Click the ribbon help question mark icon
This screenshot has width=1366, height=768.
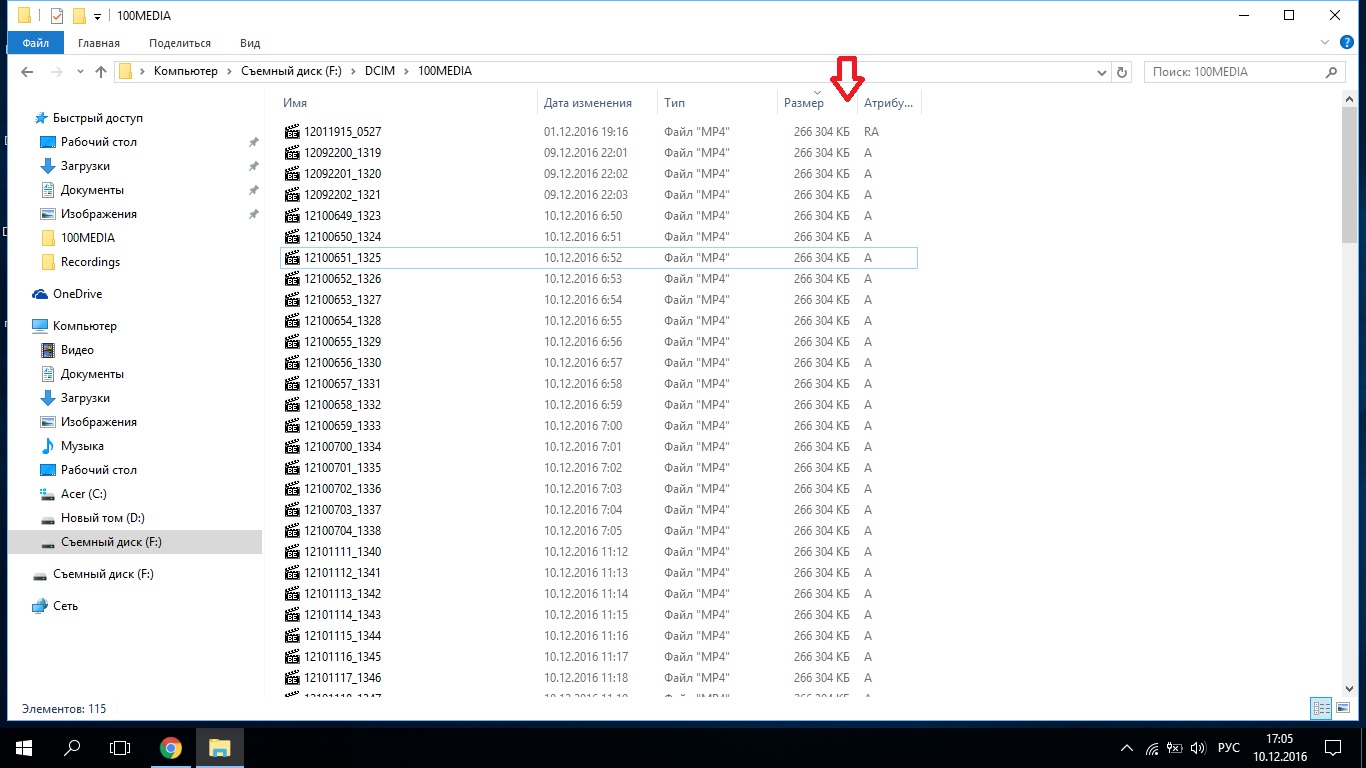(x=1345, y=43)
